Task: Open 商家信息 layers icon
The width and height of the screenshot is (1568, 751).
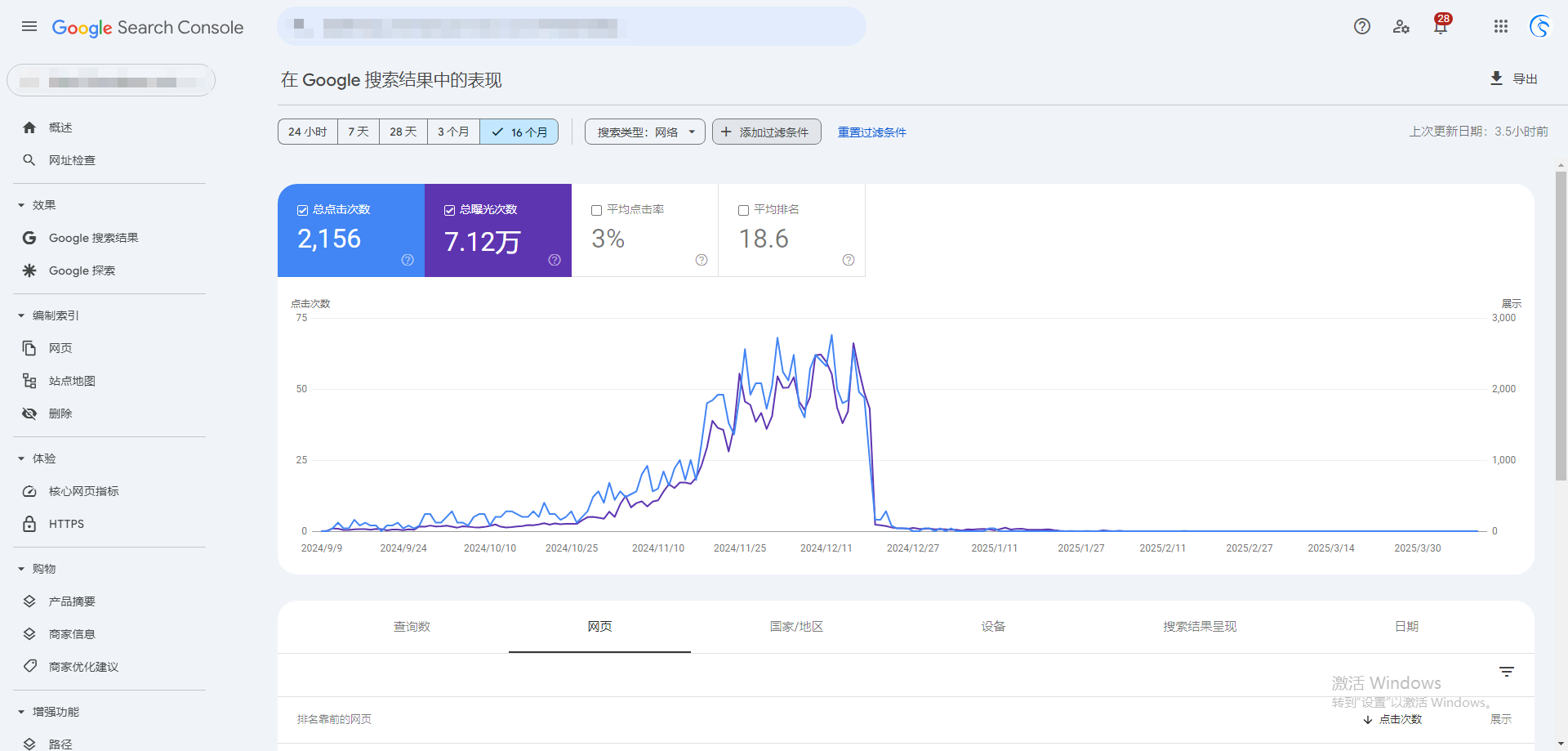Action: (x=29, y=634)
